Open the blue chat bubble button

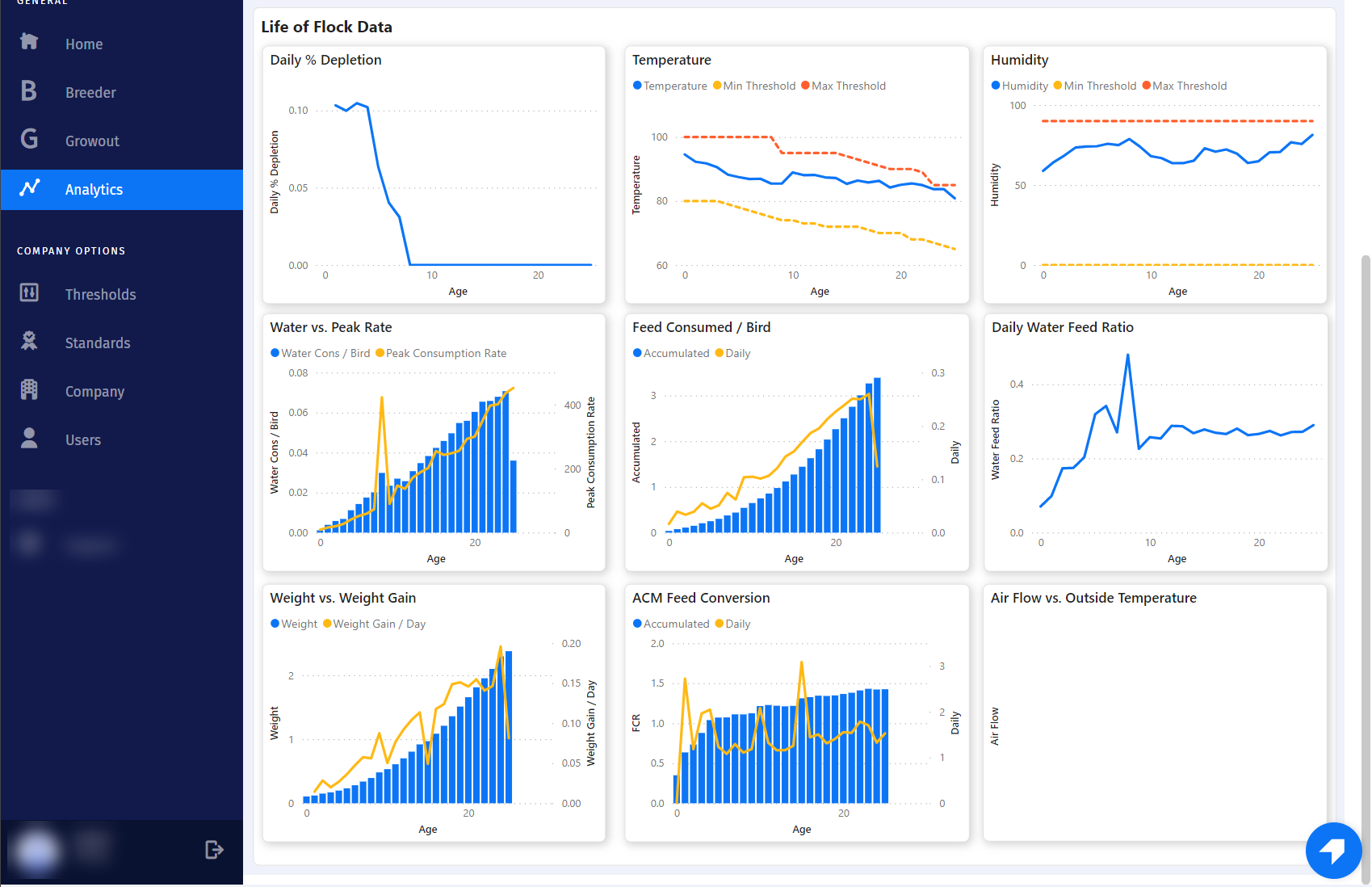[x=1333, y=851]
